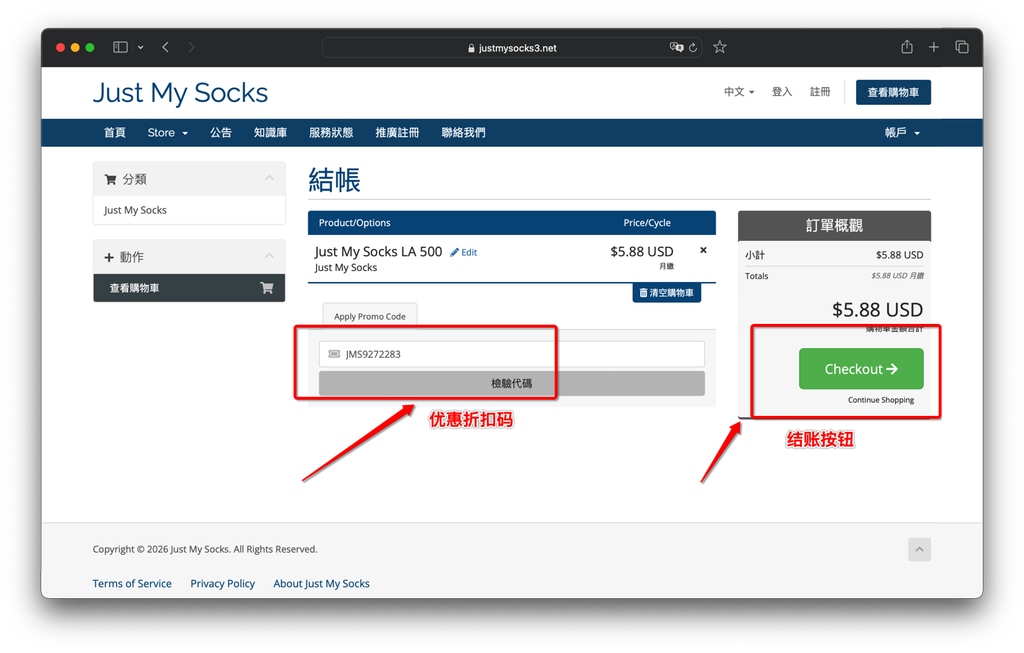Open the 首頁 nav item
Screen dimensions: 1024x653
[114, 133]
